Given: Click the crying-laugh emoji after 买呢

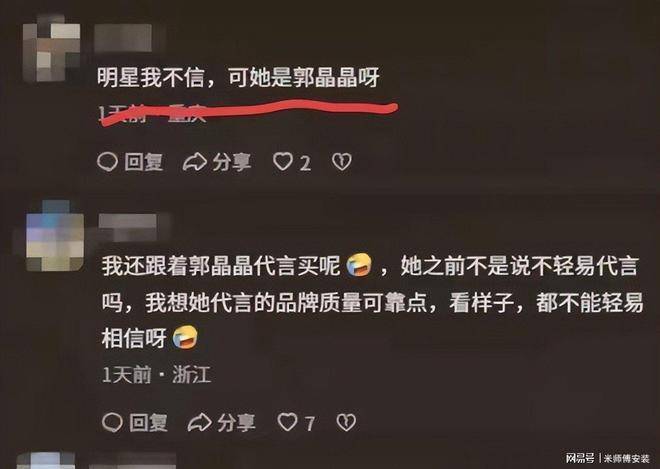Looking at the screenshot, I should pos(359,265).
